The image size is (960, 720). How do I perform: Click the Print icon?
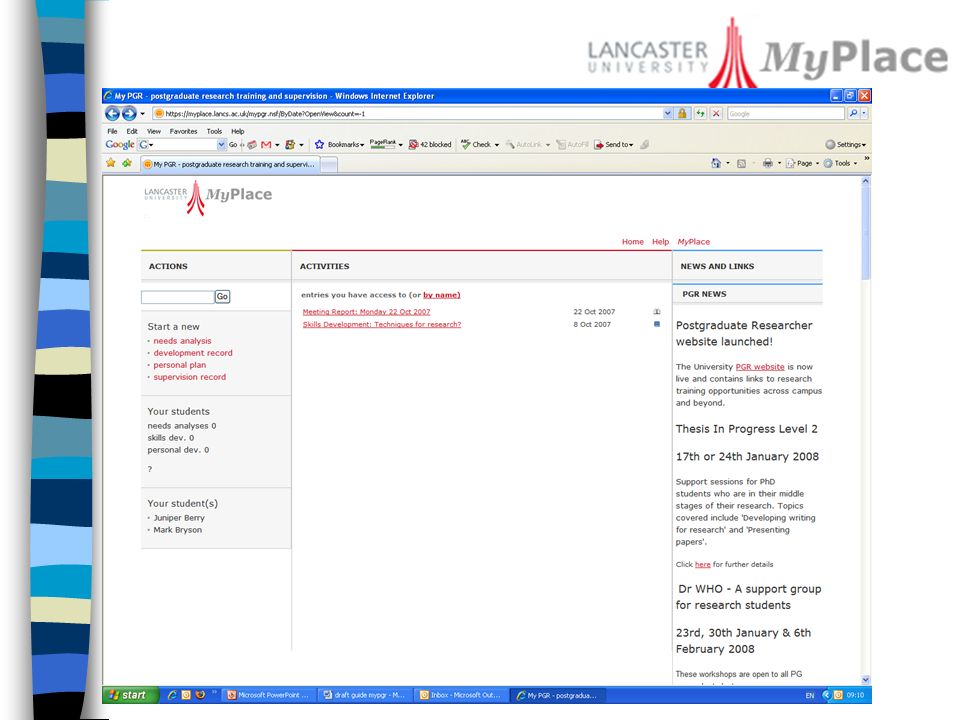coord(768,163)
